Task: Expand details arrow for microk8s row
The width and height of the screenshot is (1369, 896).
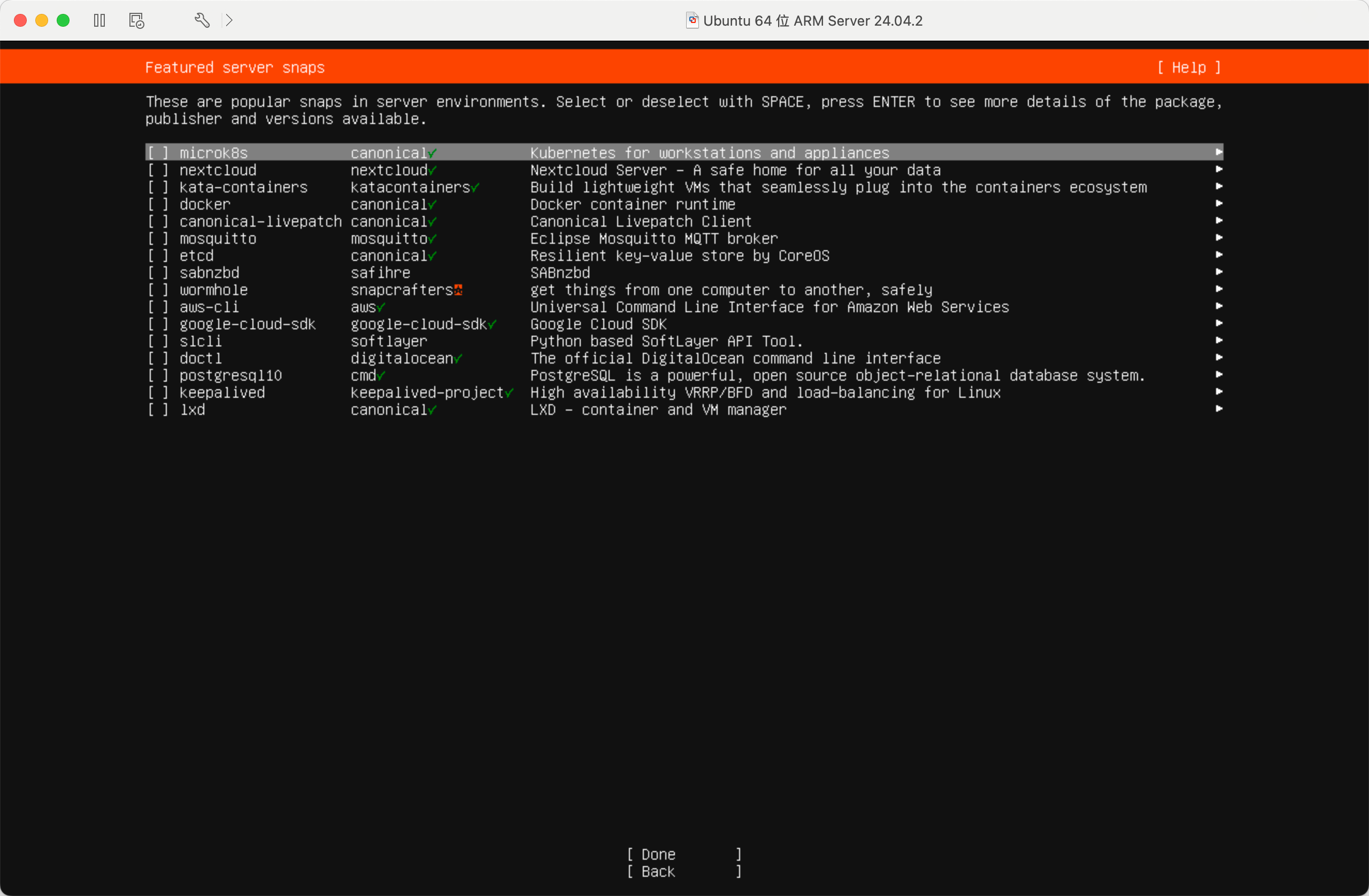Action: [x=1218, y=152]
